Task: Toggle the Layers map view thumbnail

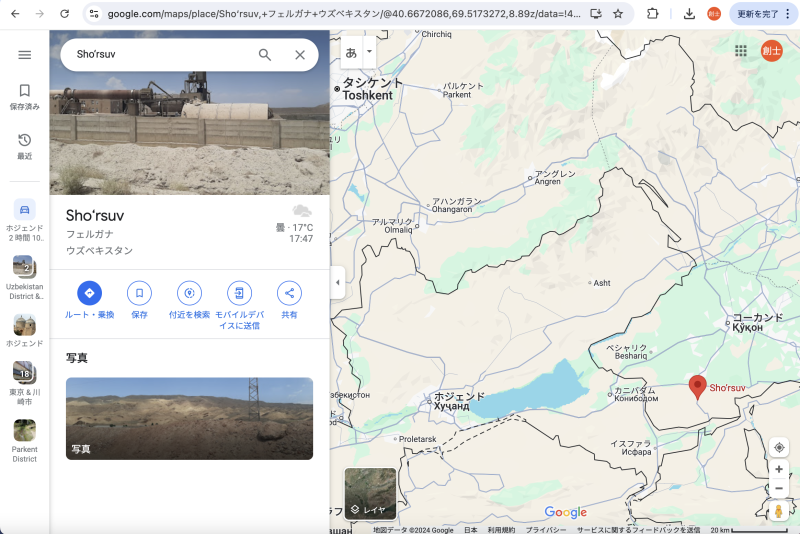Action: point(370,494)
